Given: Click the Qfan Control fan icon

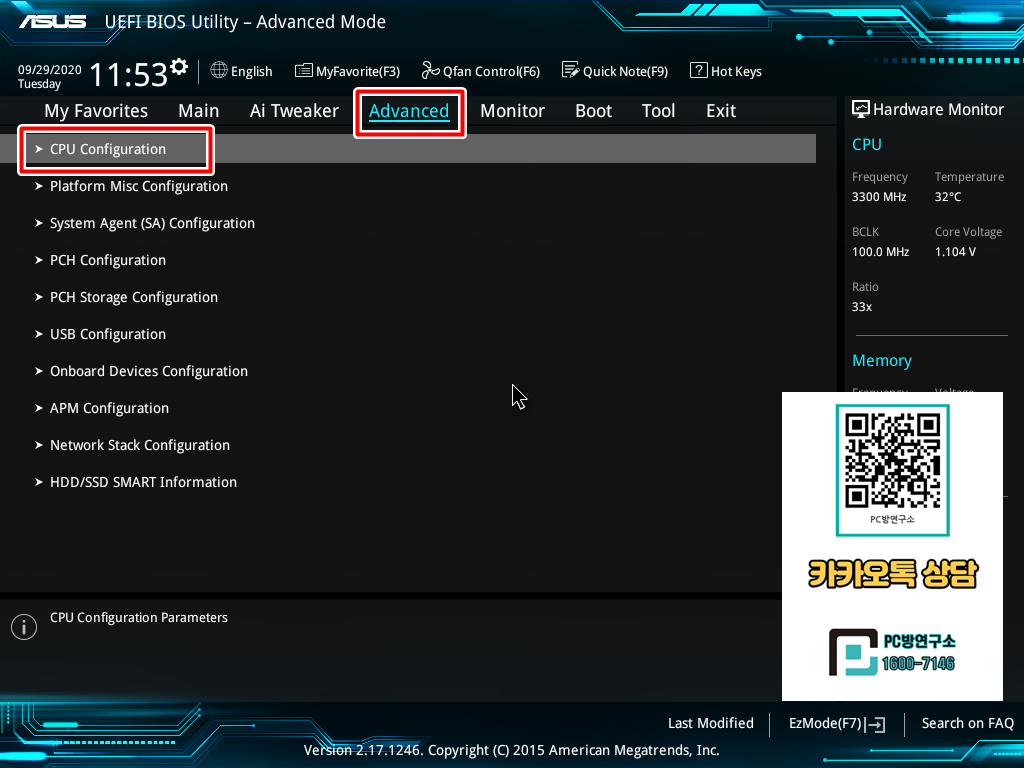Looking at the screenshot, I should click(x=430, y=70).
